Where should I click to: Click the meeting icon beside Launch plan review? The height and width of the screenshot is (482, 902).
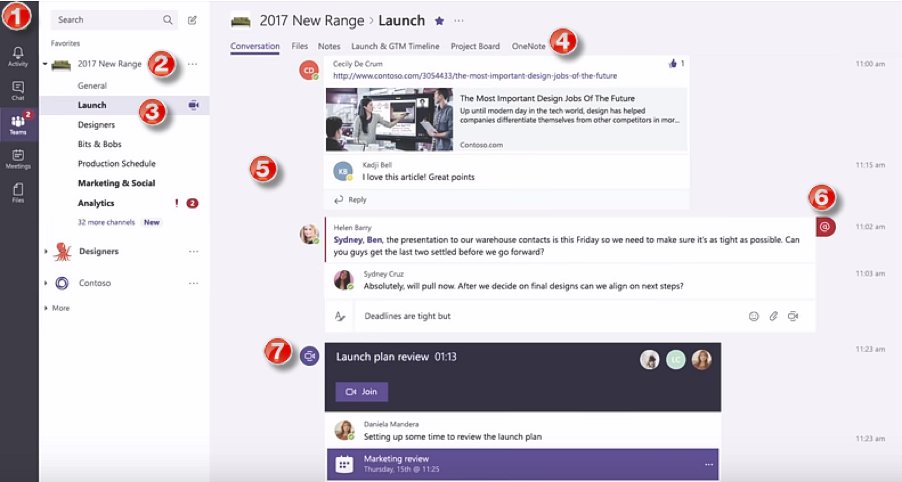309,356
